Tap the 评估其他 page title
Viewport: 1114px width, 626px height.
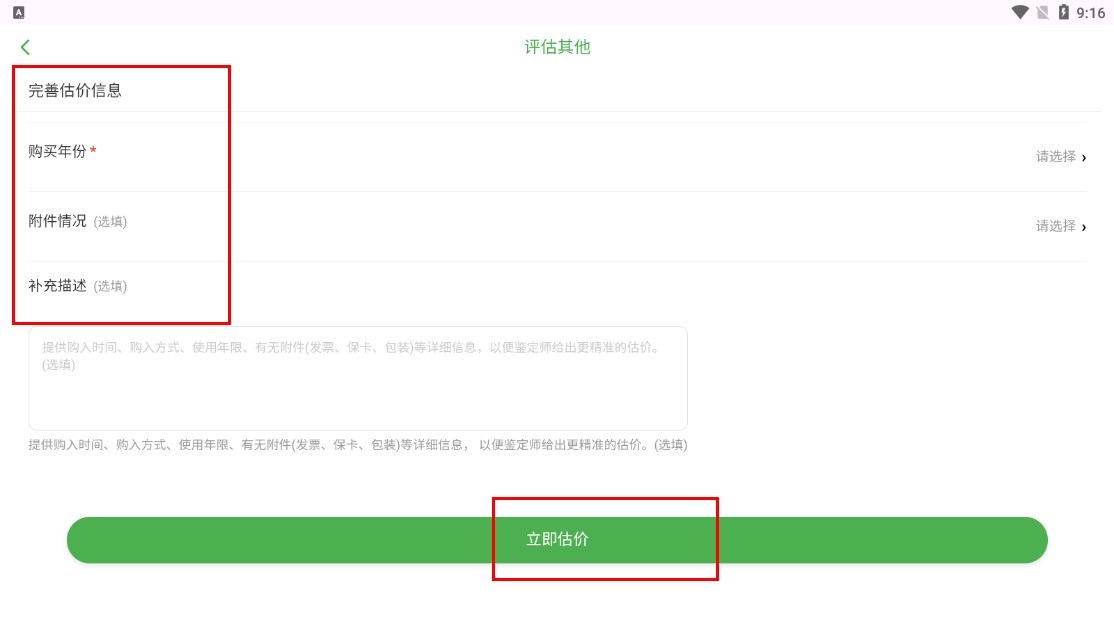click(x=557, y=47)
